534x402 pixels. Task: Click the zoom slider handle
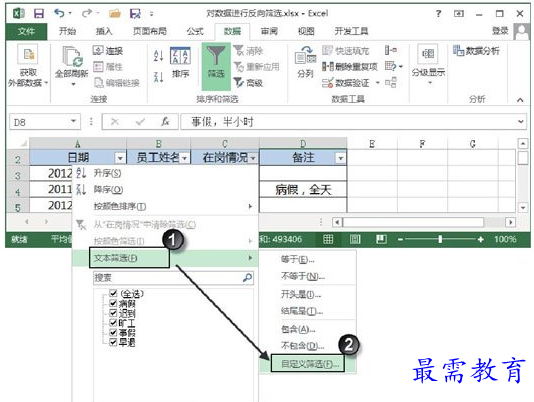click(x=440, y=239)
